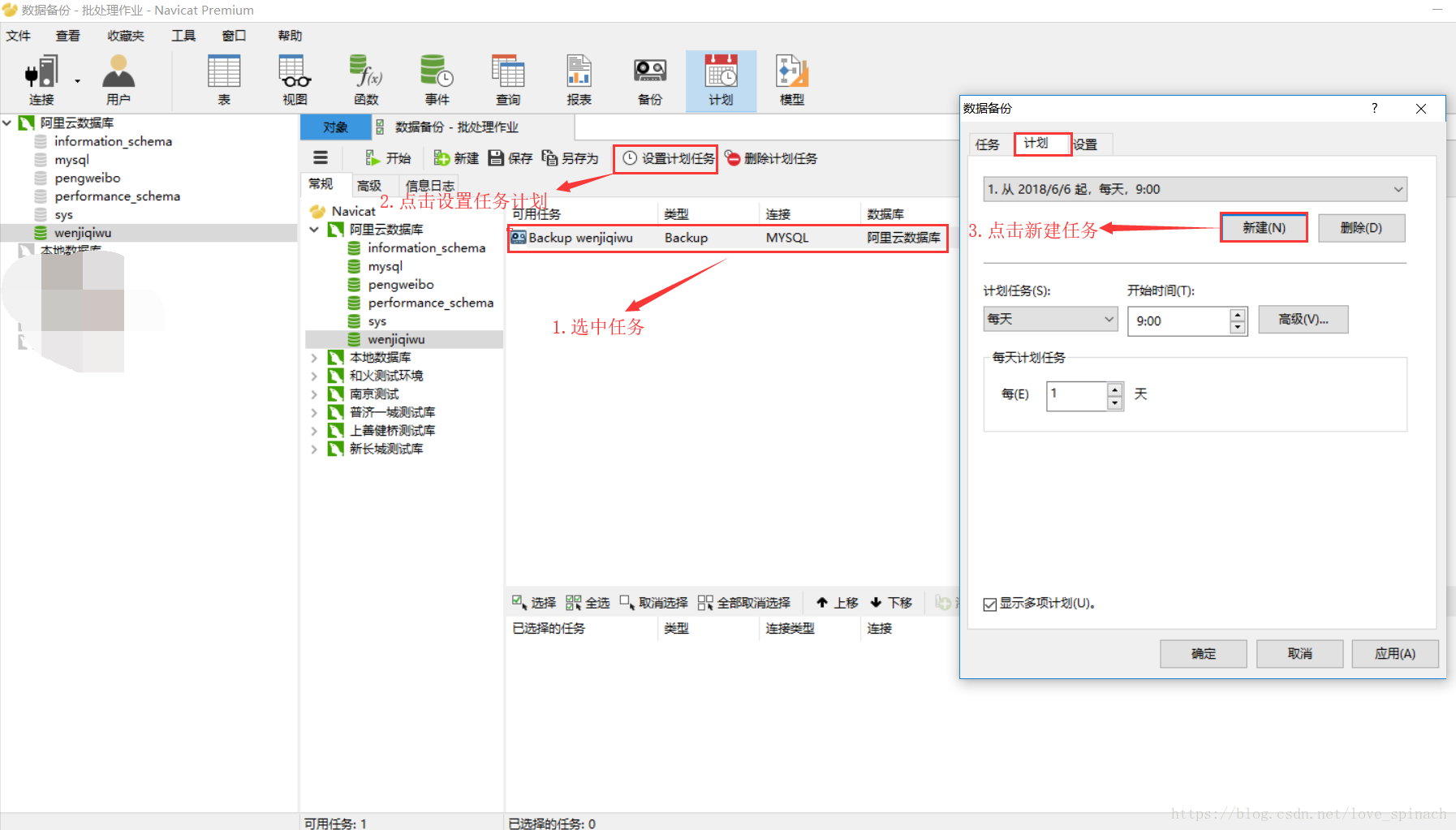
Task: Create new batch job with 新建 toolbar button
Action: (x=456, y=158)
